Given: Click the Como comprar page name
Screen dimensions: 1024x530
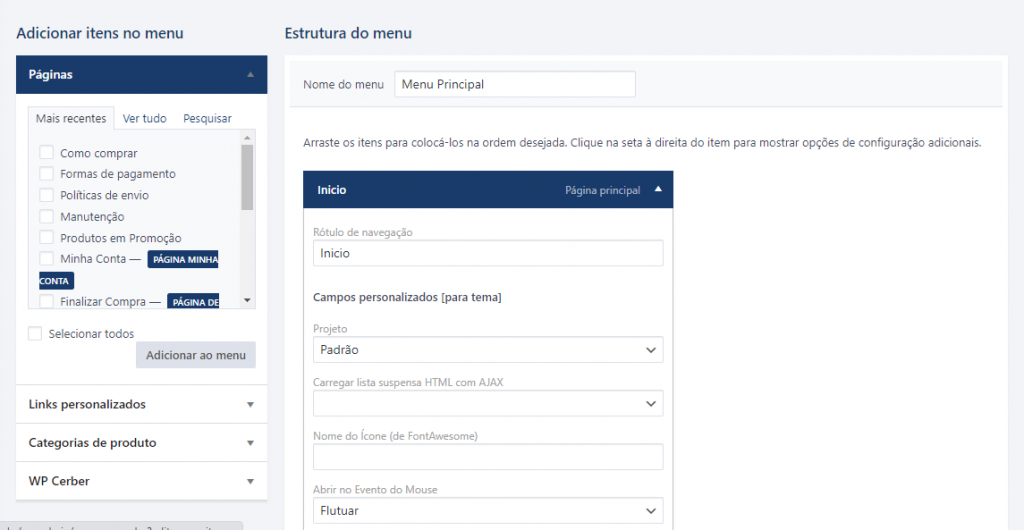Looking at the screenshot, I should pos(99,153).
